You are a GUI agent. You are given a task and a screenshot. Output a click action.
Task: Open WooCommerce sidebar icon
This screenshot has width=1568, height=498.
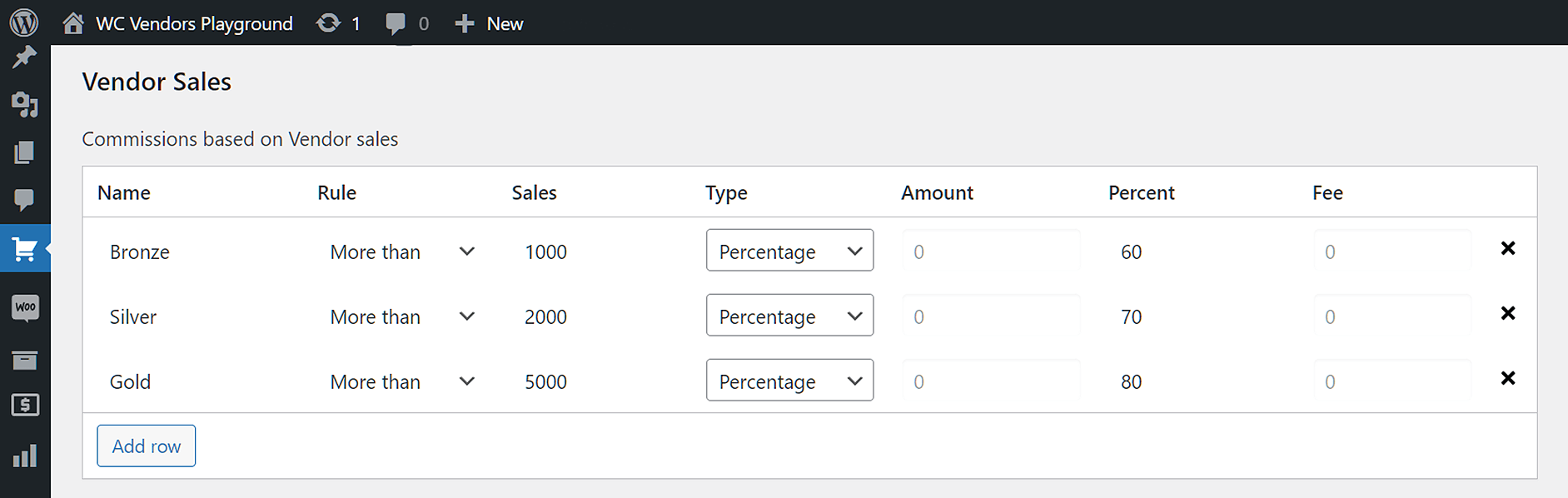[x=25, y=307]
